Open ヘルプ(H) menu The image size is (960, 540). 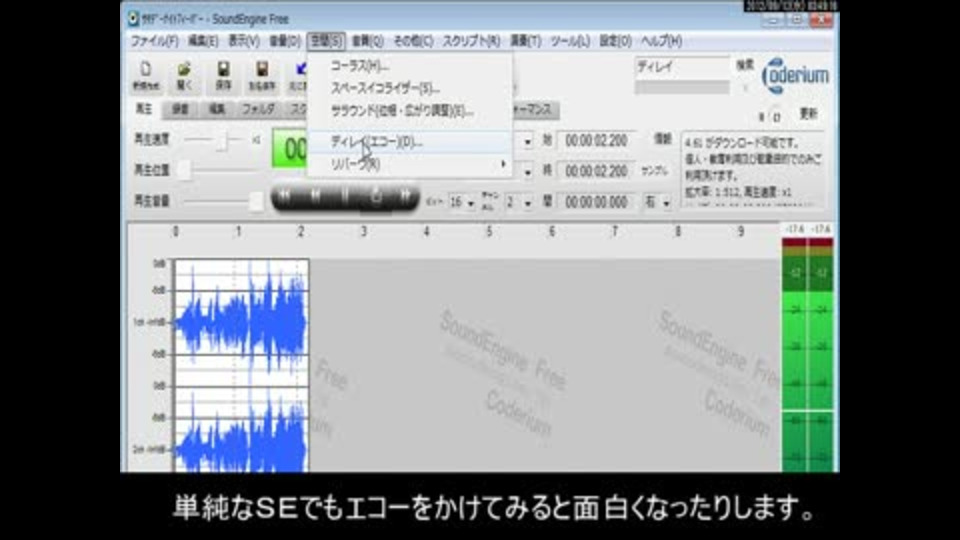(661, 41)
